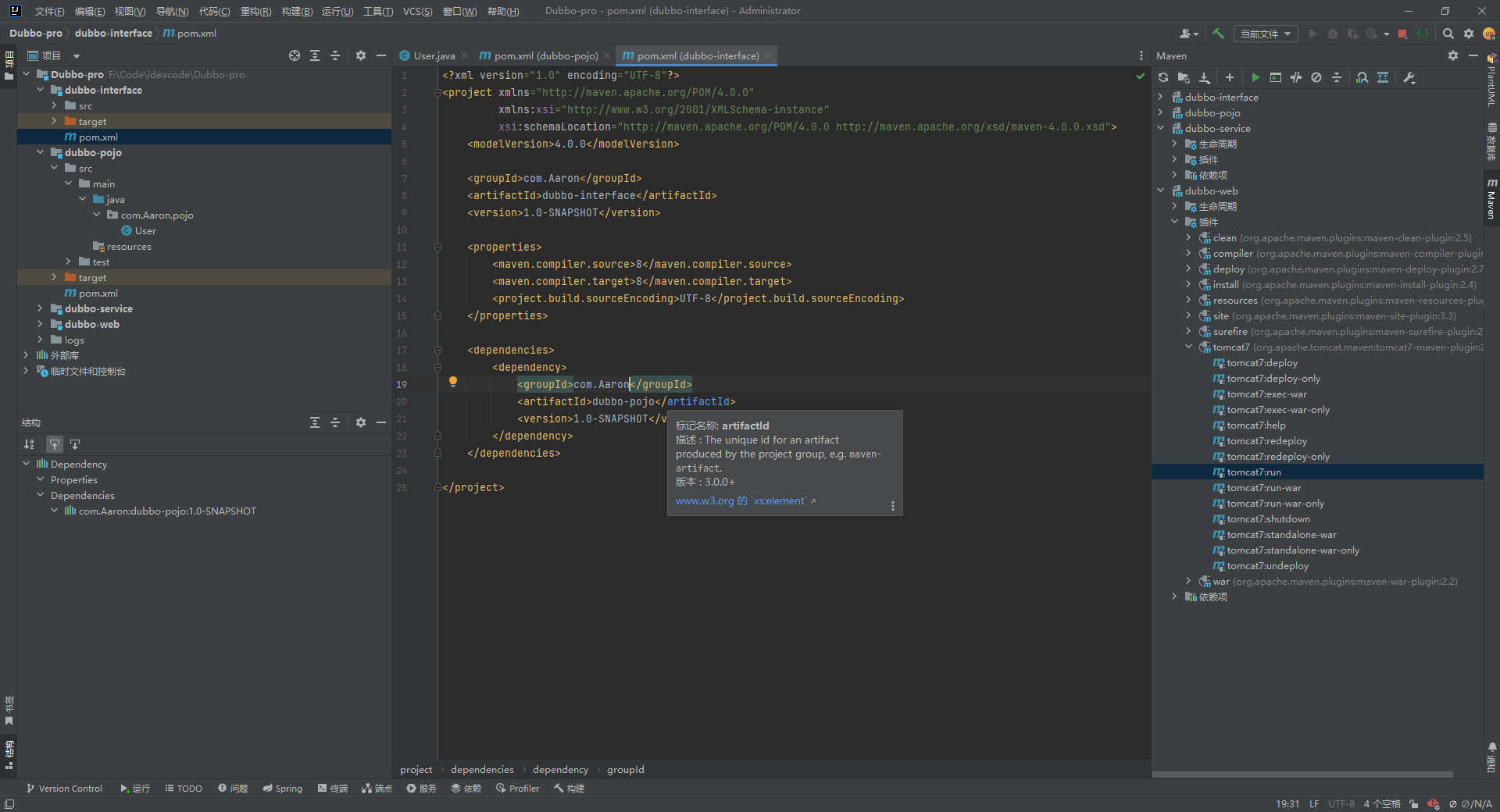Switch to pom.xml (dubbo-pojo) tab
This screenshot has height=812, width=1500.
coord(545,55)
